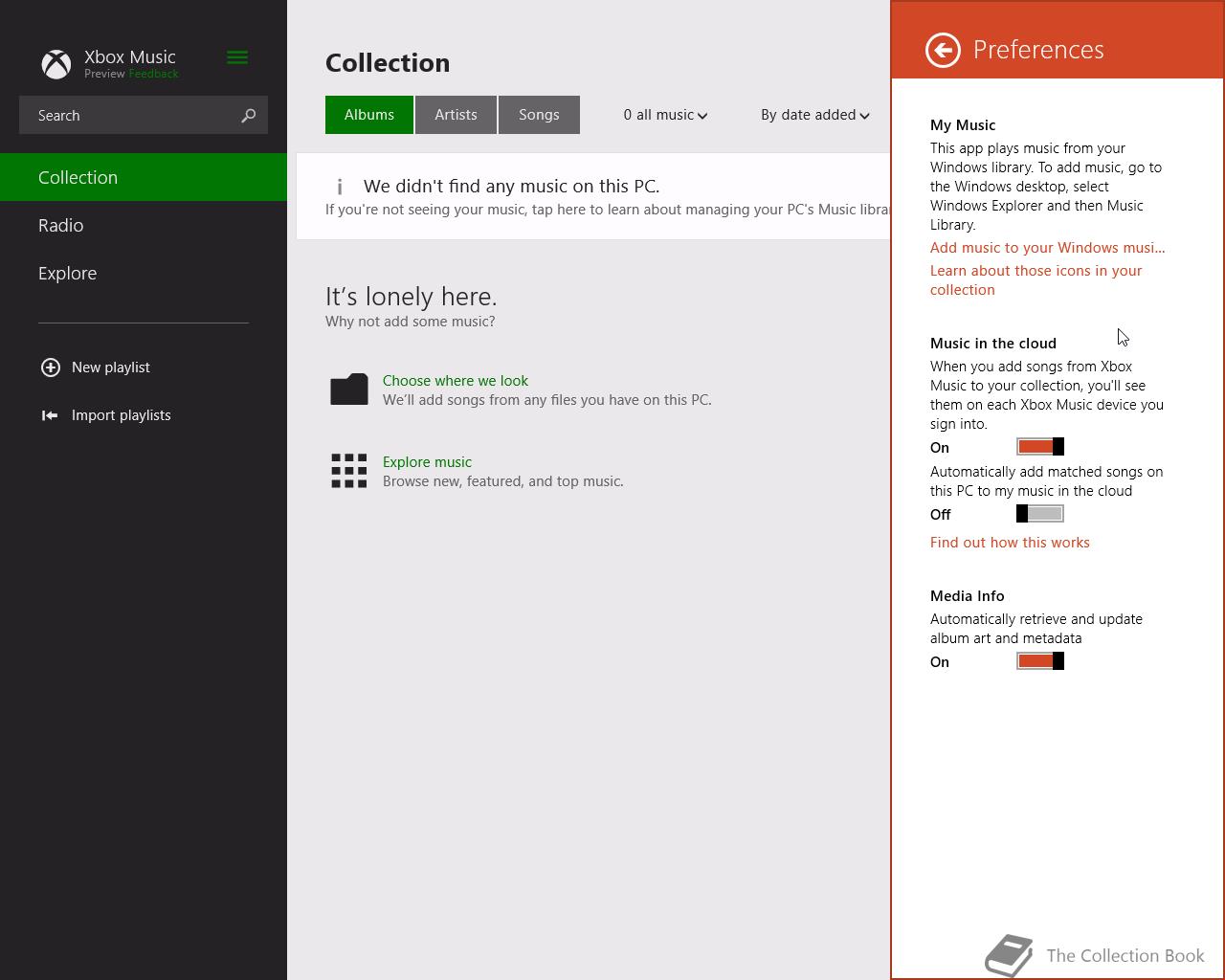Viewport: 1225px width, 980px height.
Task: Switch to the Albums tab
Action: pos(369,115)
